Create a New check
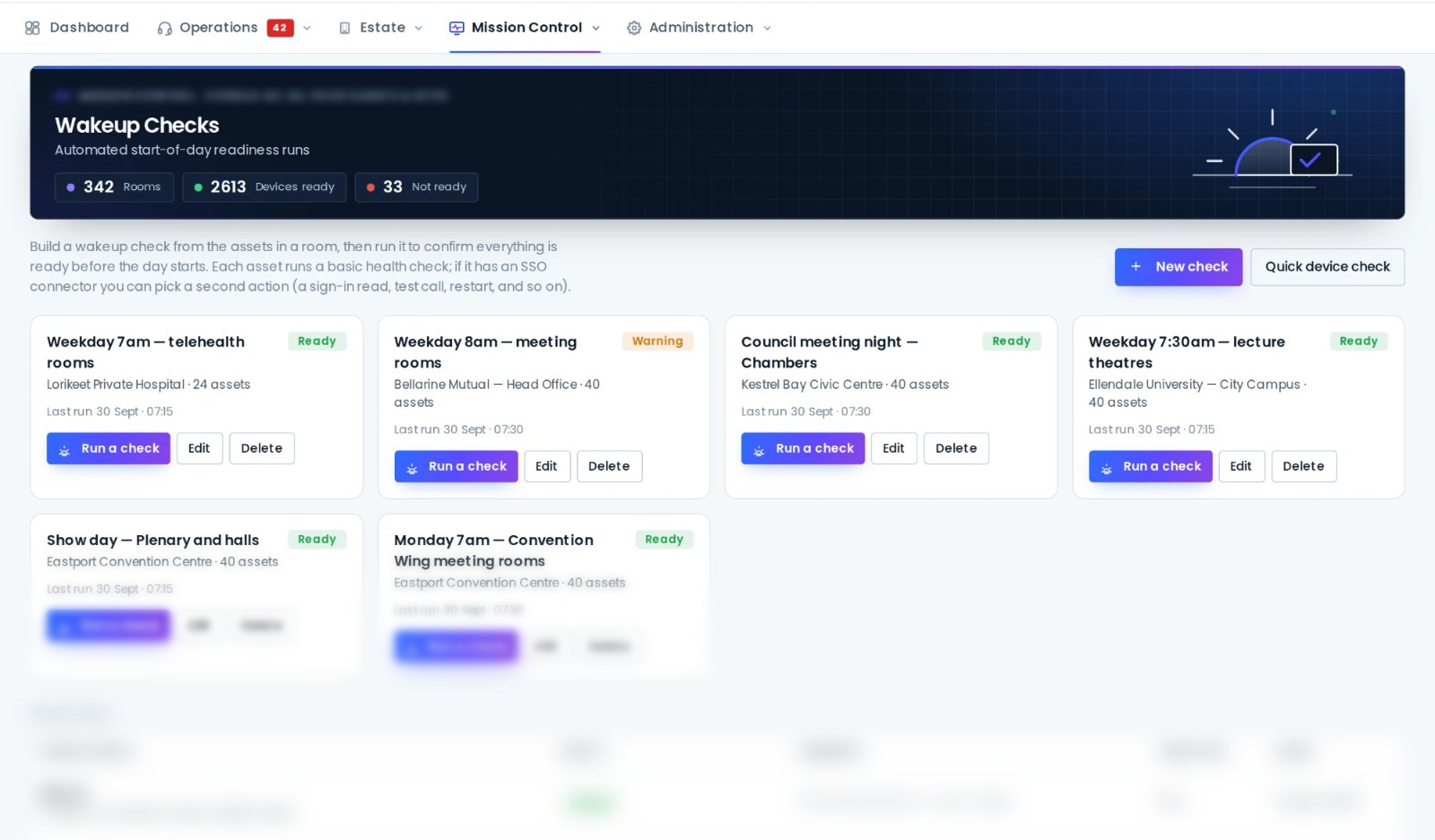 [1178, 267]
